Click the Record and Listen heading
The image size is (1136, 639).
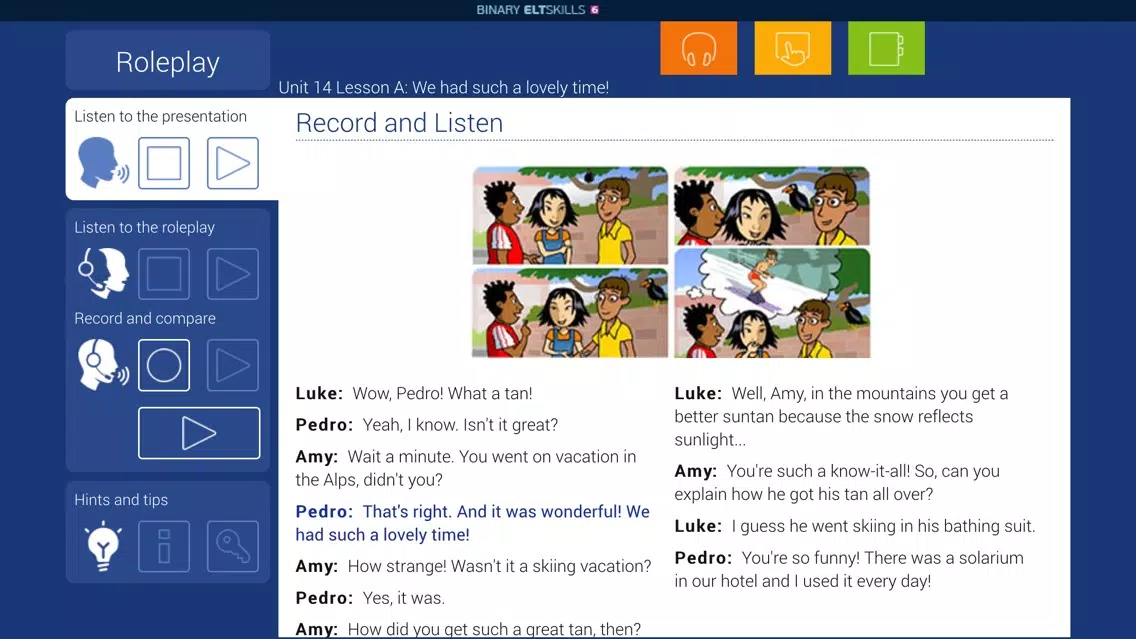coord(399,122)
